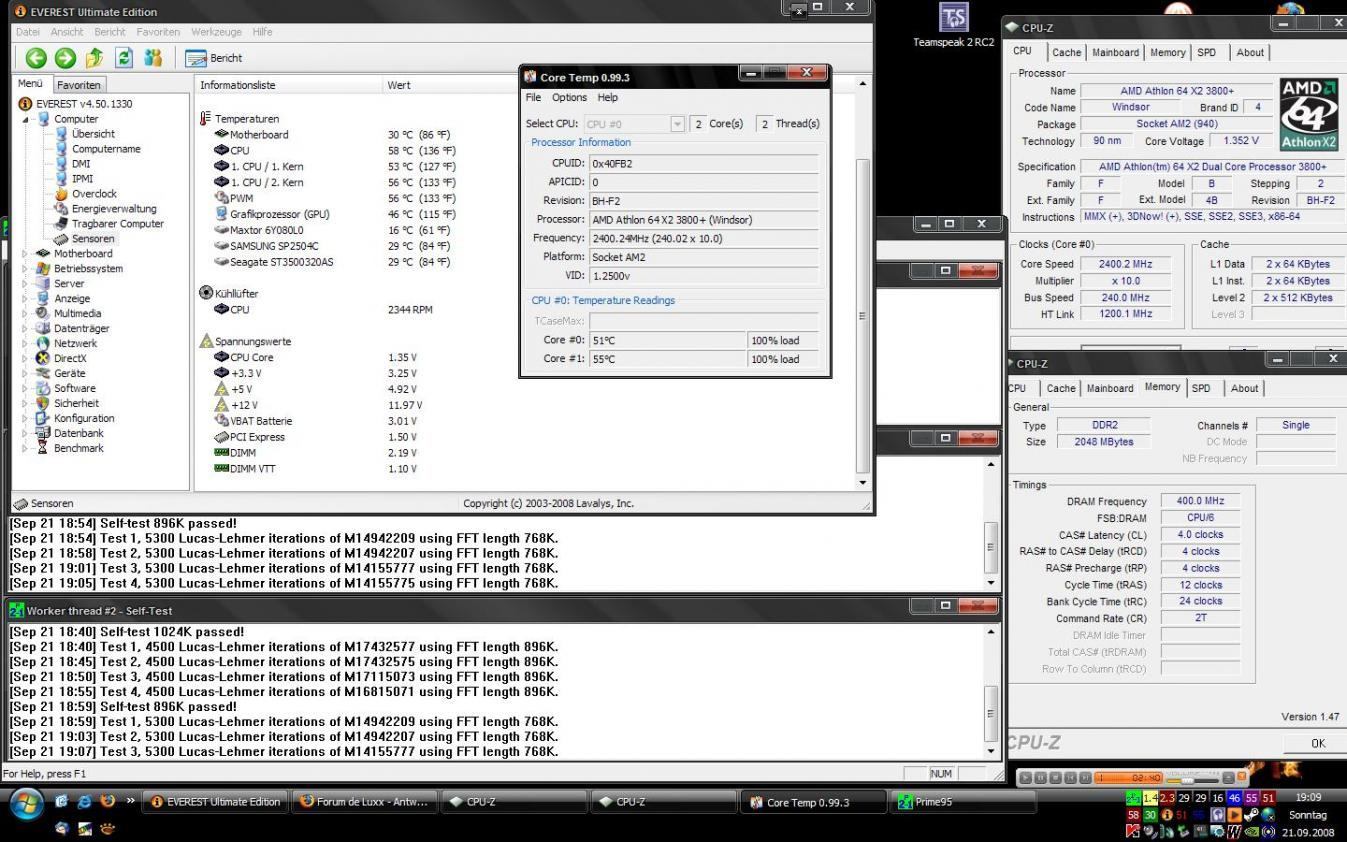Select the Maxtor 6Y080L0 drive row
The width and height of the screenshot is (1347, 842).
coord(331,230)
